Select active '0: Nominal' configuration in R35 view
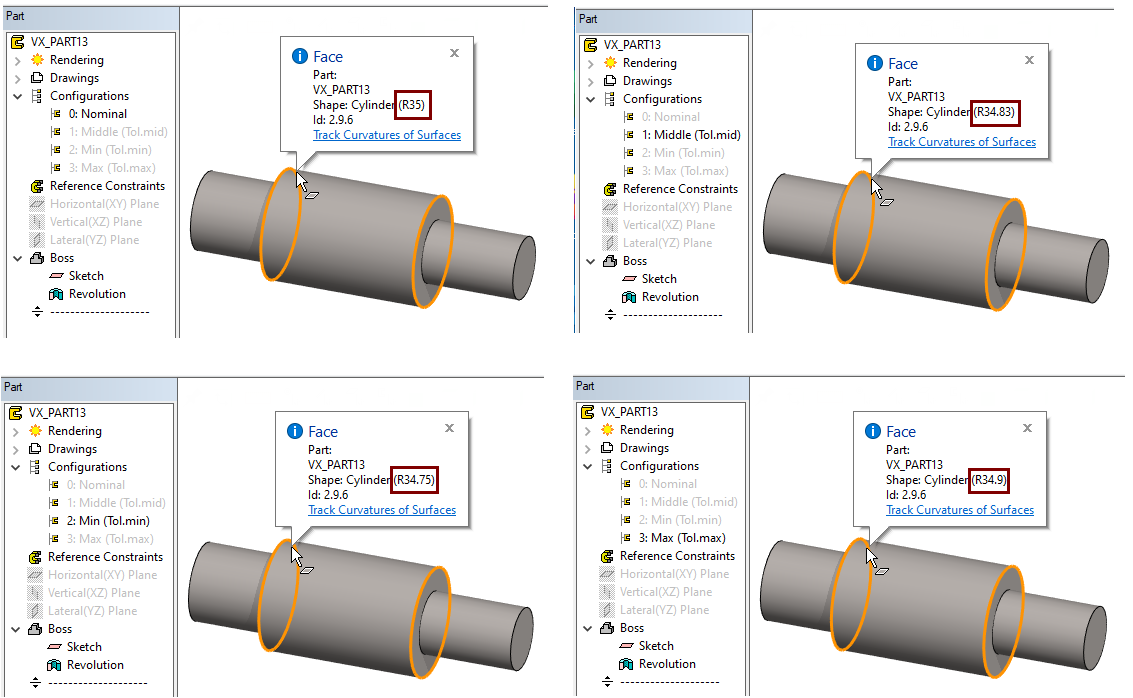The width and height of the screenshot is (1133, 698). click(x=98, y=114)
